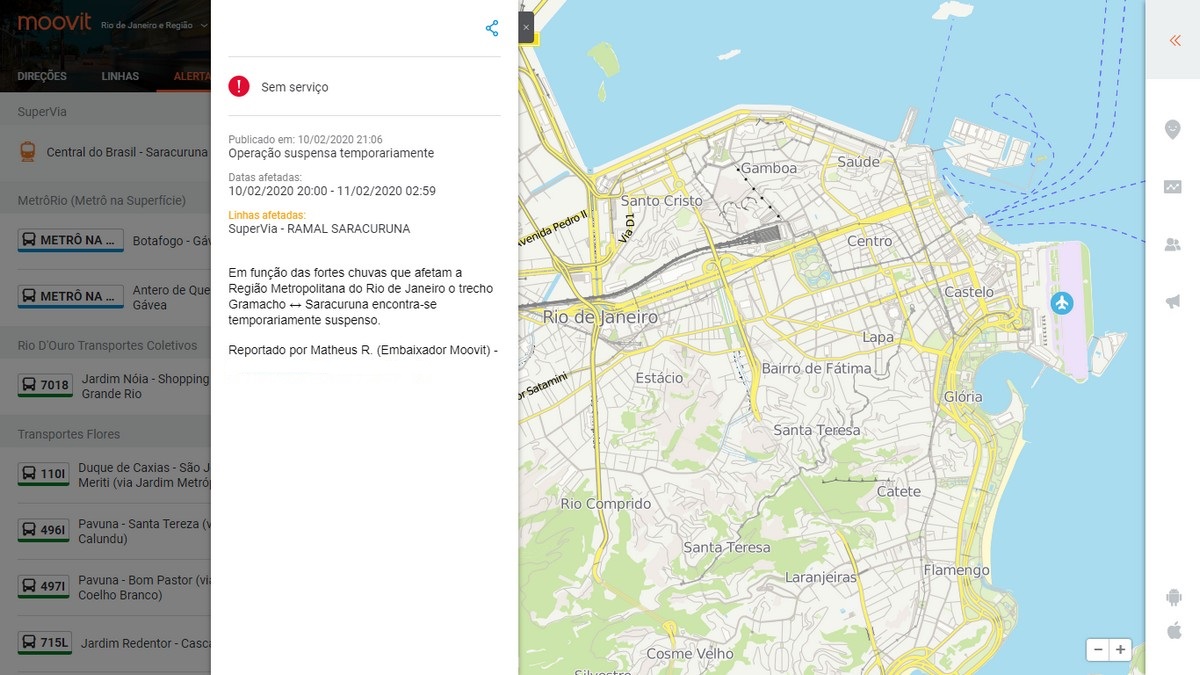Click the Saúde label on the map
The image size is (1200, 675).
point(858,161)
